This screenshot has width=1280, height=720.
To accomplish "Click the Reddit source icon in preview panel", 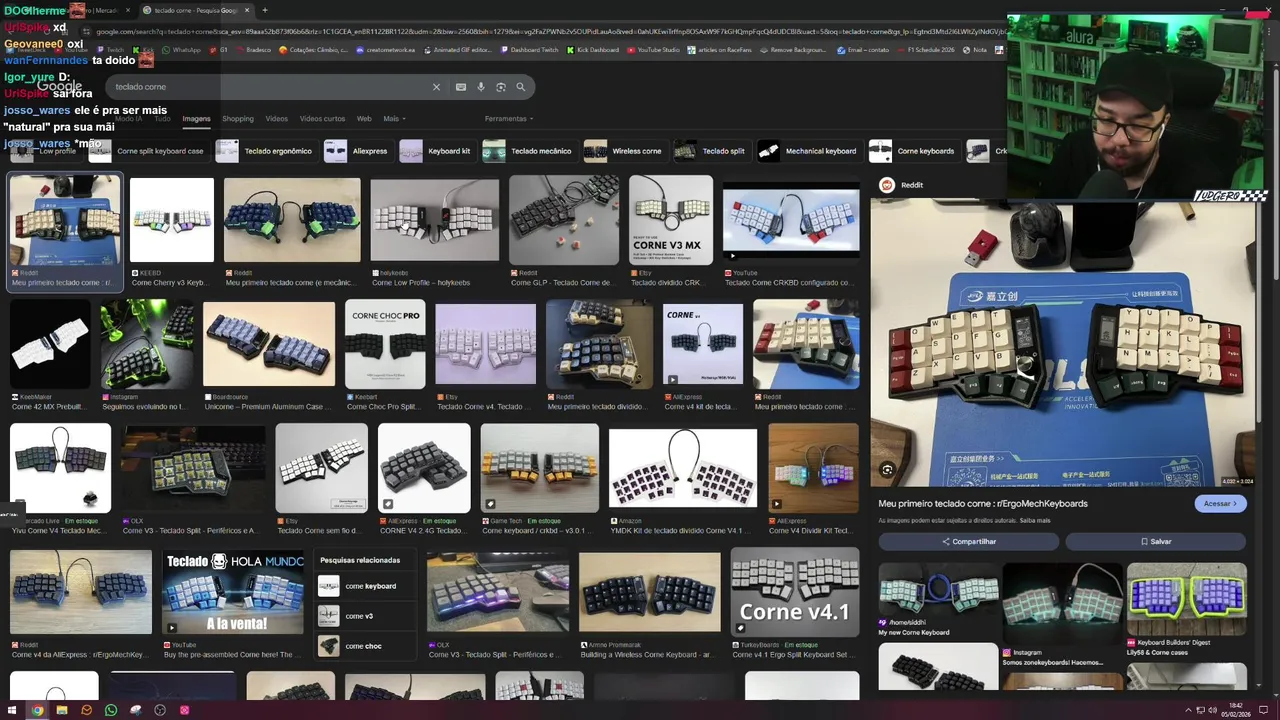I will [886, 185].
